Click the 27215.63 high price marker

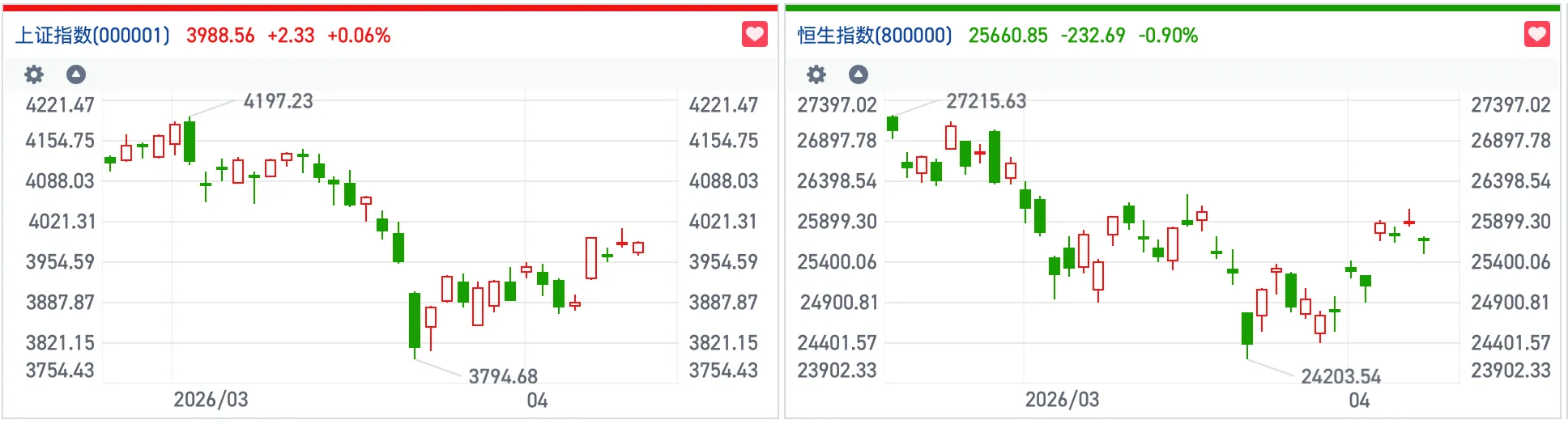click(986, 101)
